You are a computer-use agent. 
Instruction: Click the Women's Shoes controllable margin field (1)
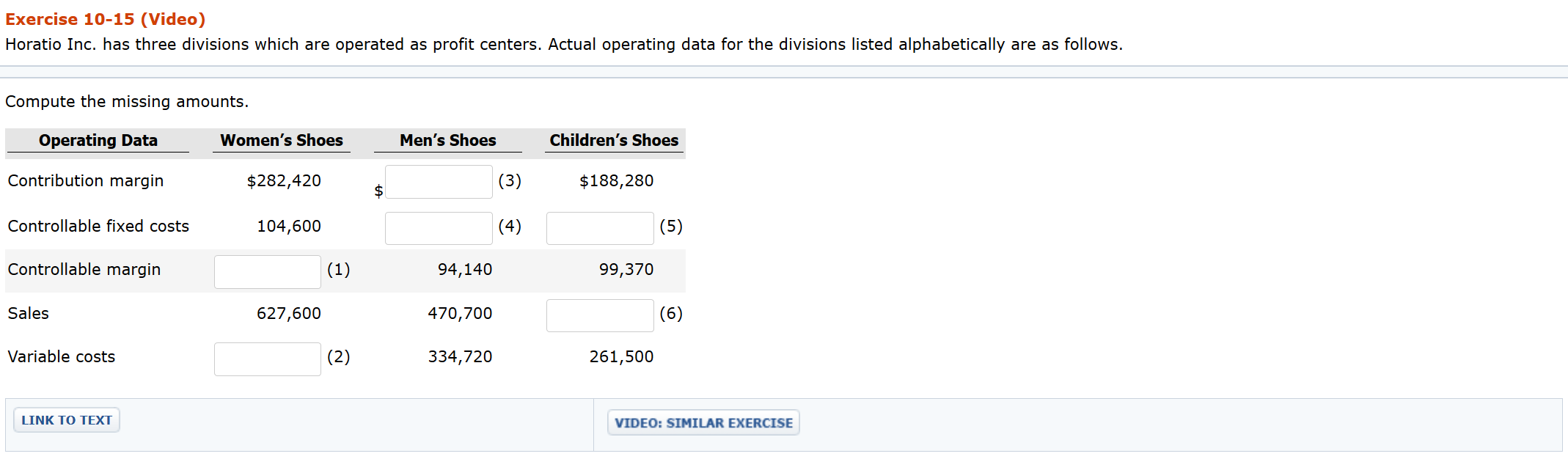tap(268, 272)
